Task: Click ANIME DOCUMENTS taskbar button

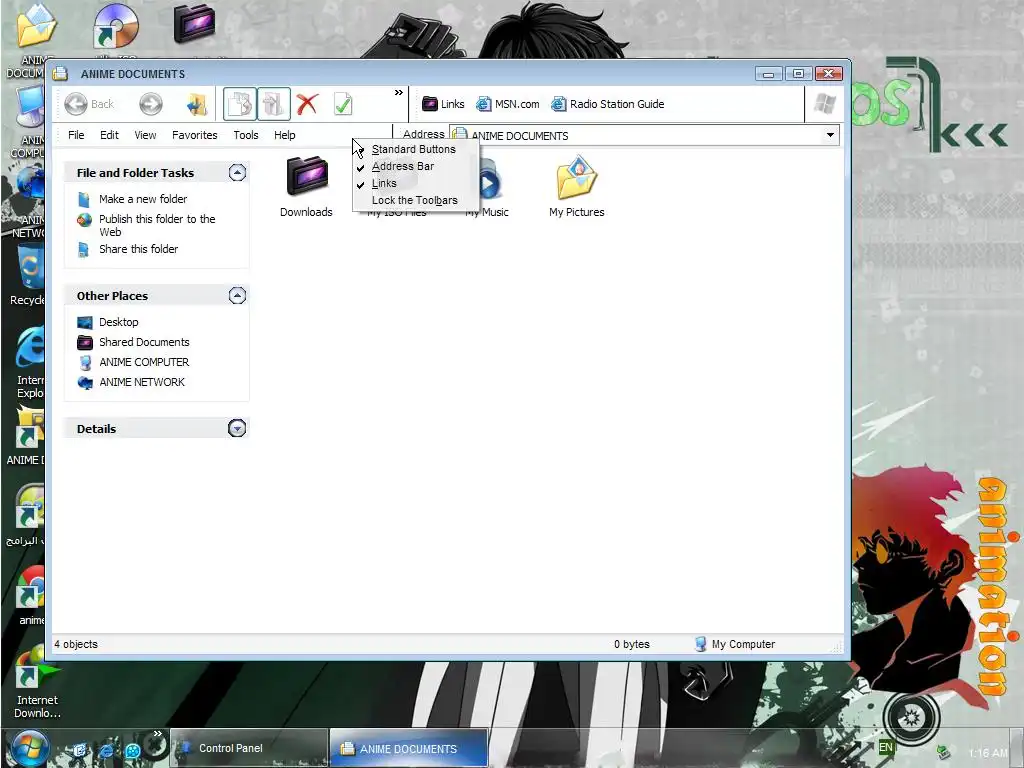Action: 409,748
